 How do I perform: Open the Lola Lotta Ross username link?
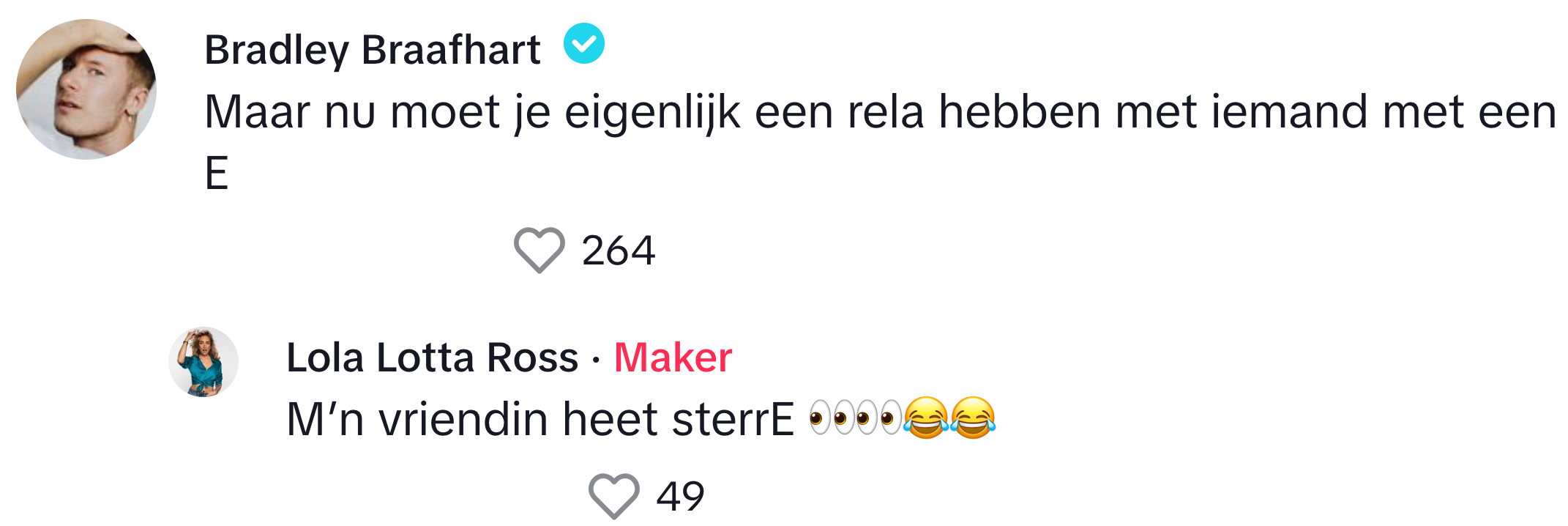pyautogui.click(x=432, y=358)
